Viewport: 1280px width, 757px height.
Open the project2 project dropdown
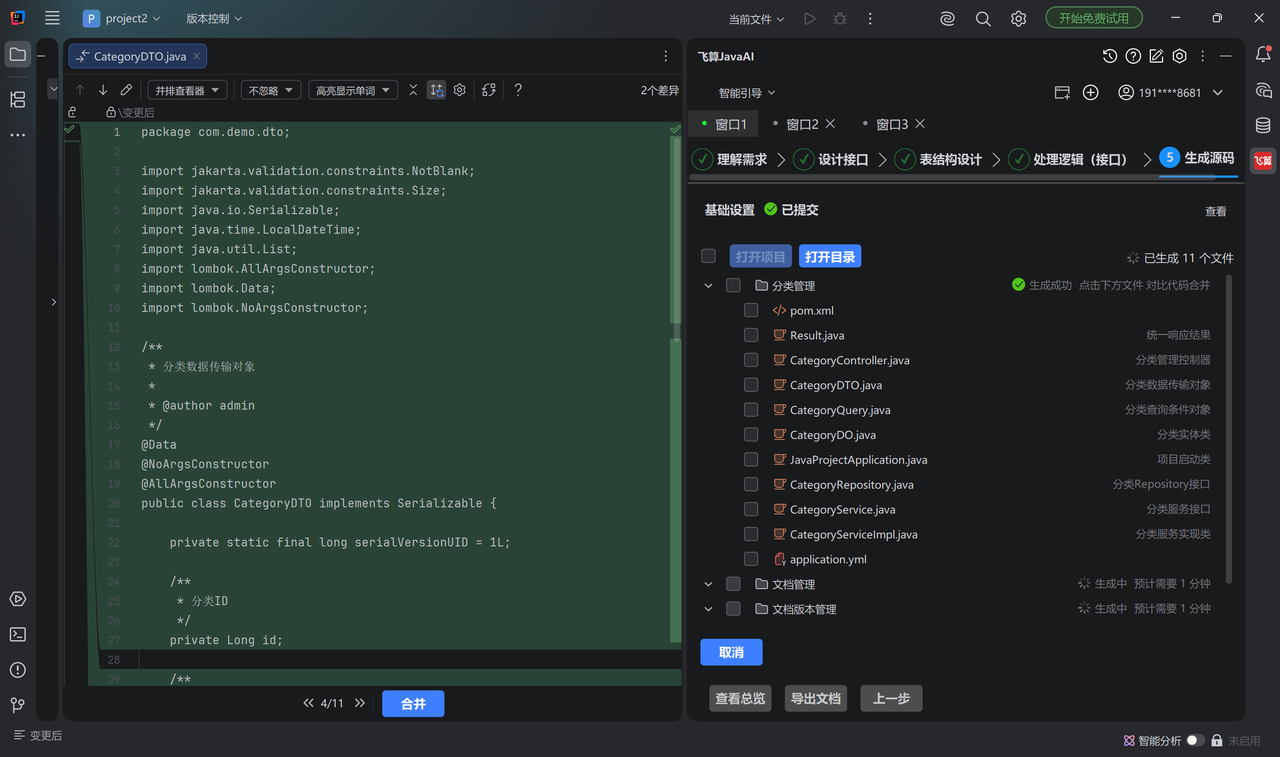click(x=123, y=18)
